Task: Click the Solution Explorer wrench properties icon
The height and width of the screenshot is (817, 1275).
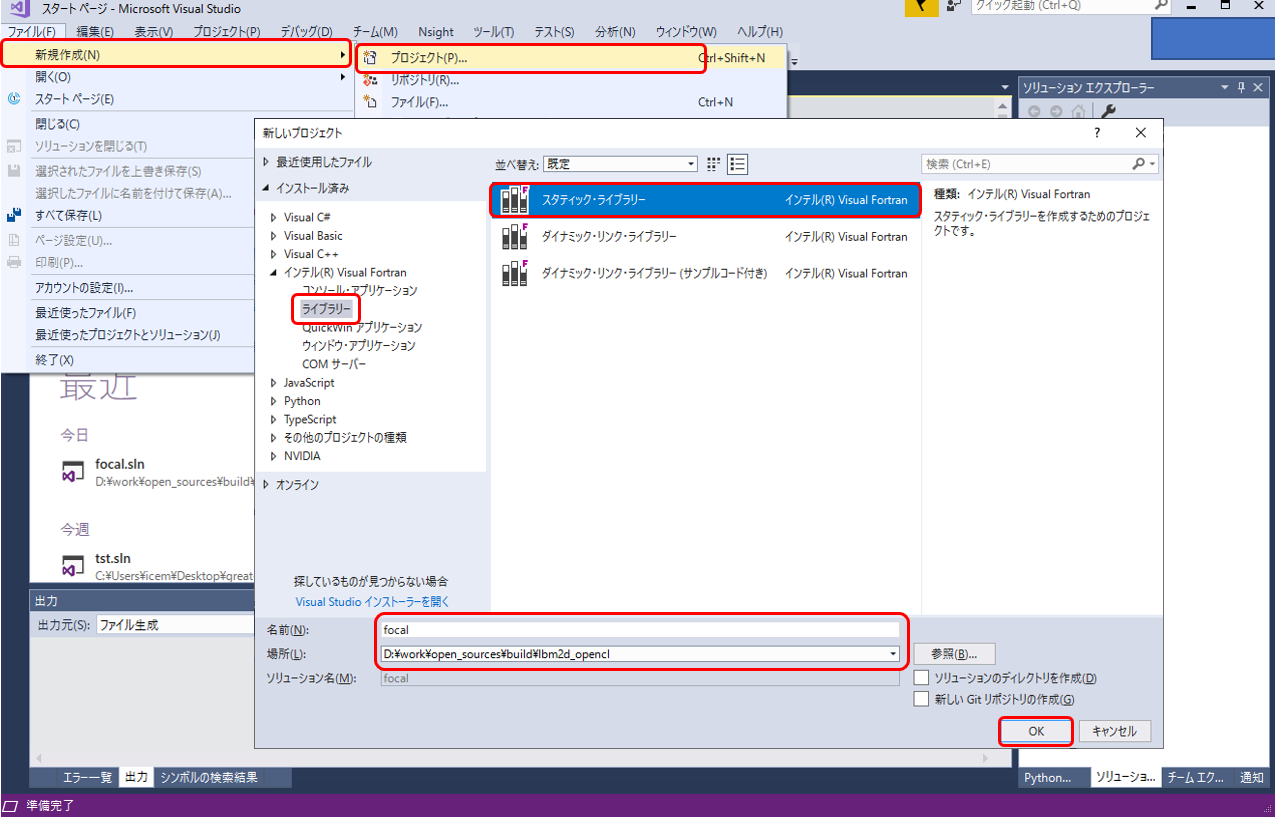Action: coord(1108,112)
